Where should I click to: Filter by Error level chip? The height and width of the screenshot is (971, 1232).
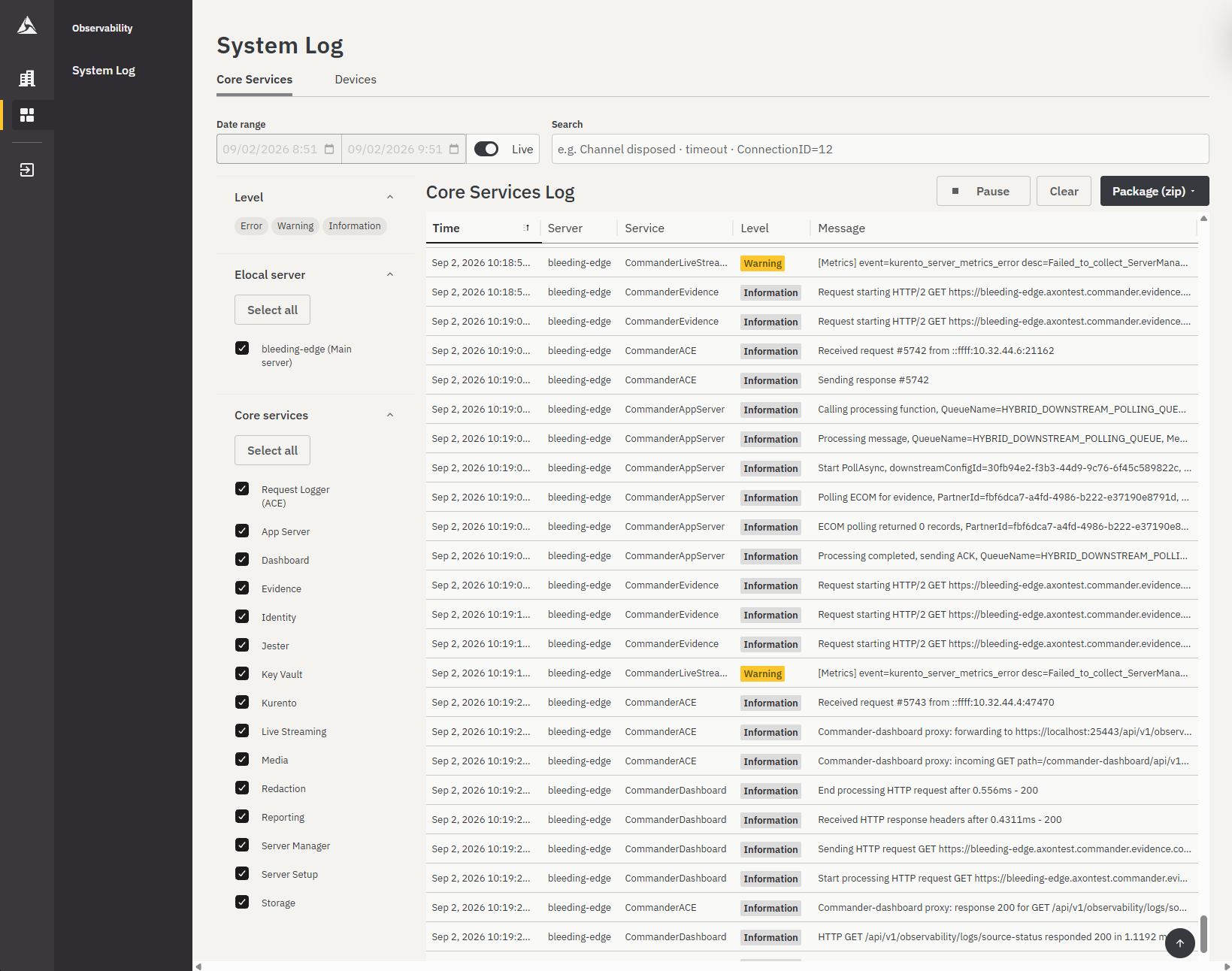point(251,226)
